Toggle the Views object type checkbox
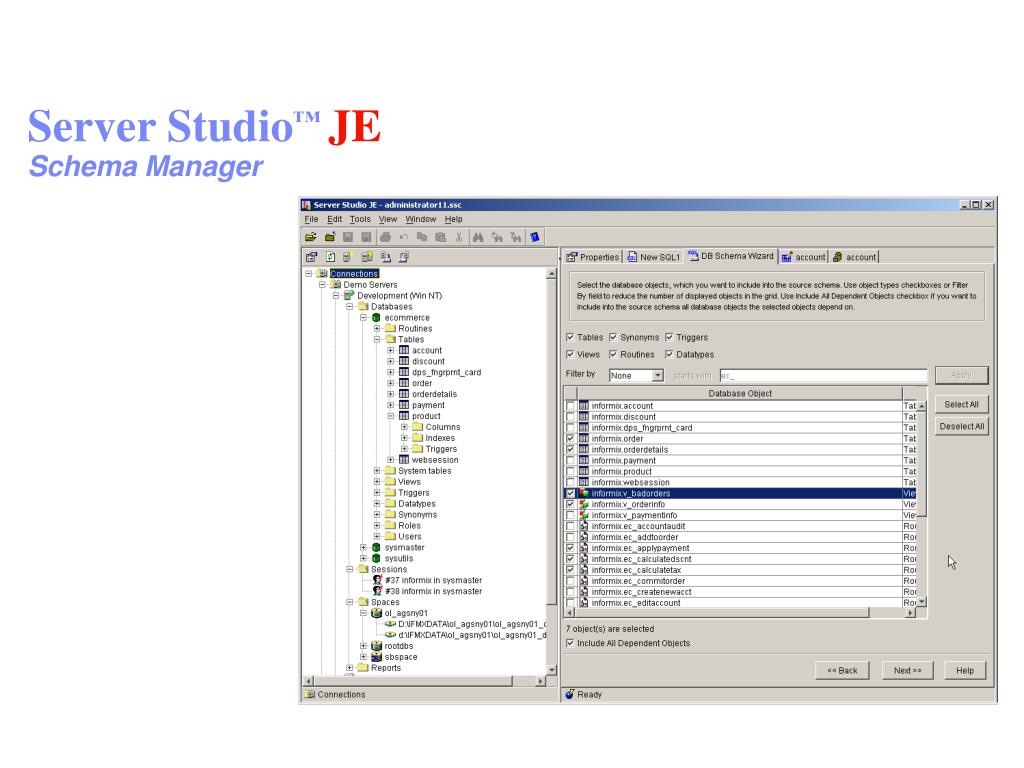The image size is (1024, 768). [570, 354]
